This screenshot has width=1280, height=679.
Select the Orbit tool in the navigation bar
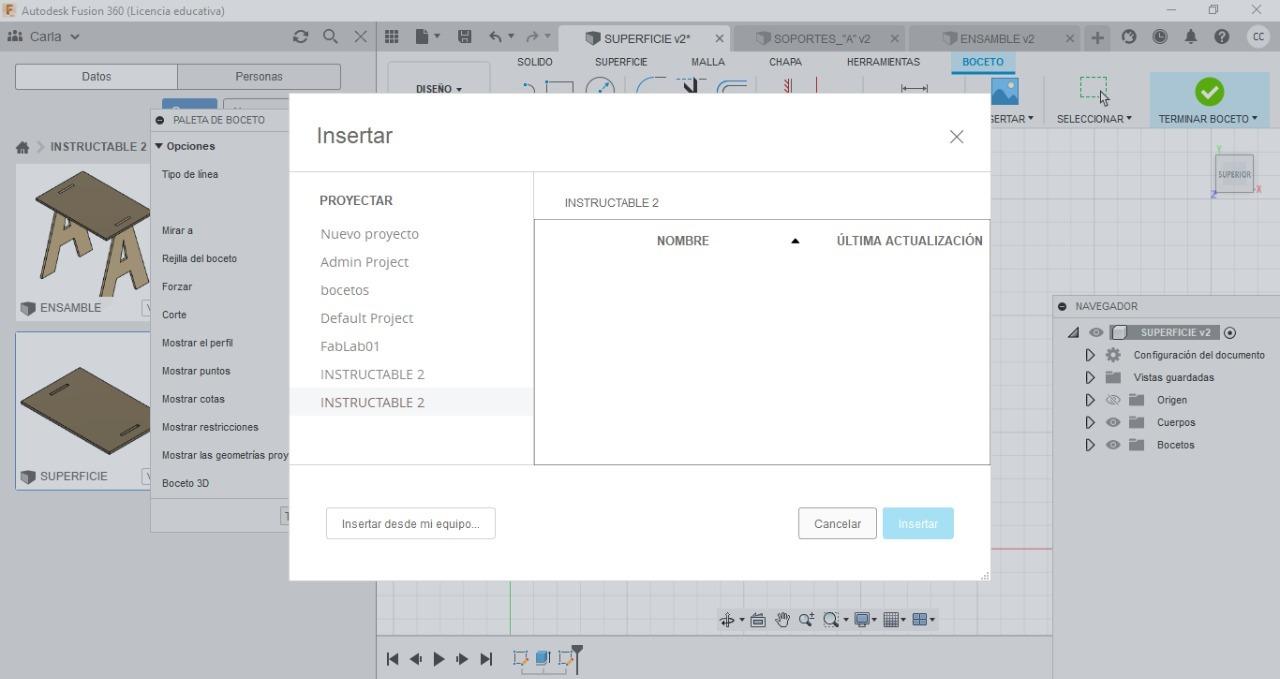tap(728, 620)
